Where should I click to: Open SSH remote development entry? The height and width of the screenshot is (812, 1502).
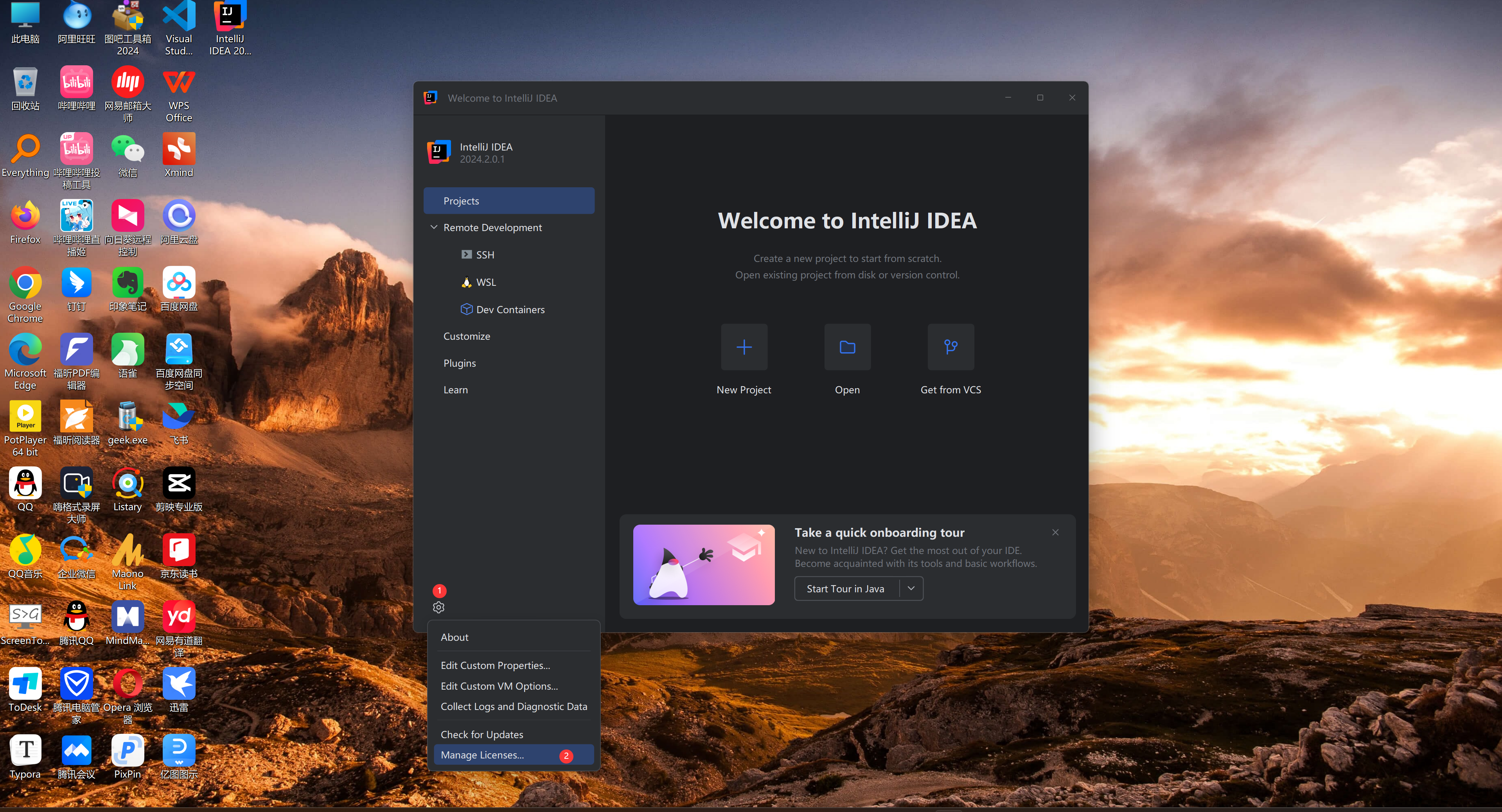click(x=485, y=255)
